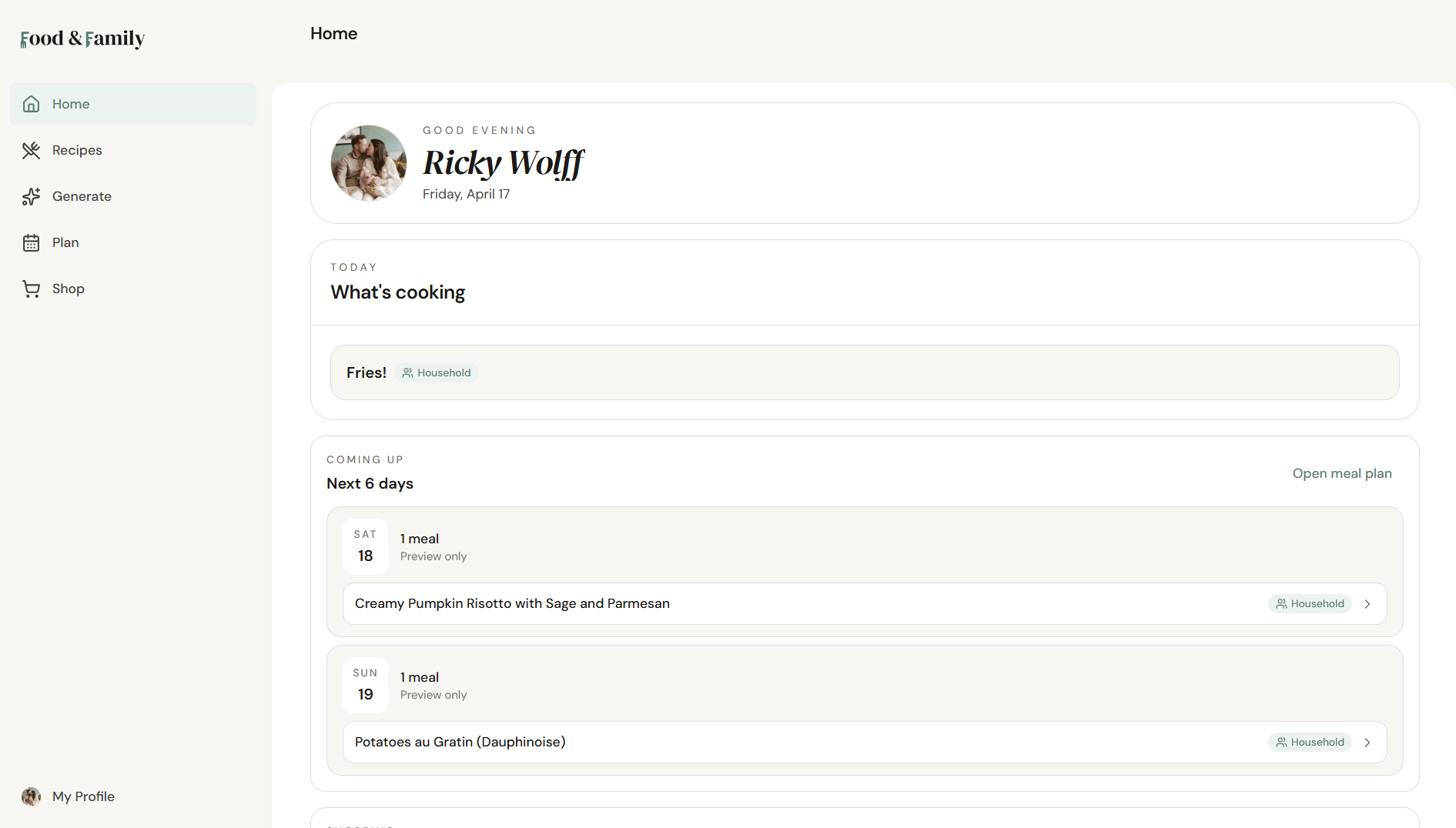The height and width of the screenshot is (828, 1456).
Task: Open meal plan link
Action: (1341, 473)
